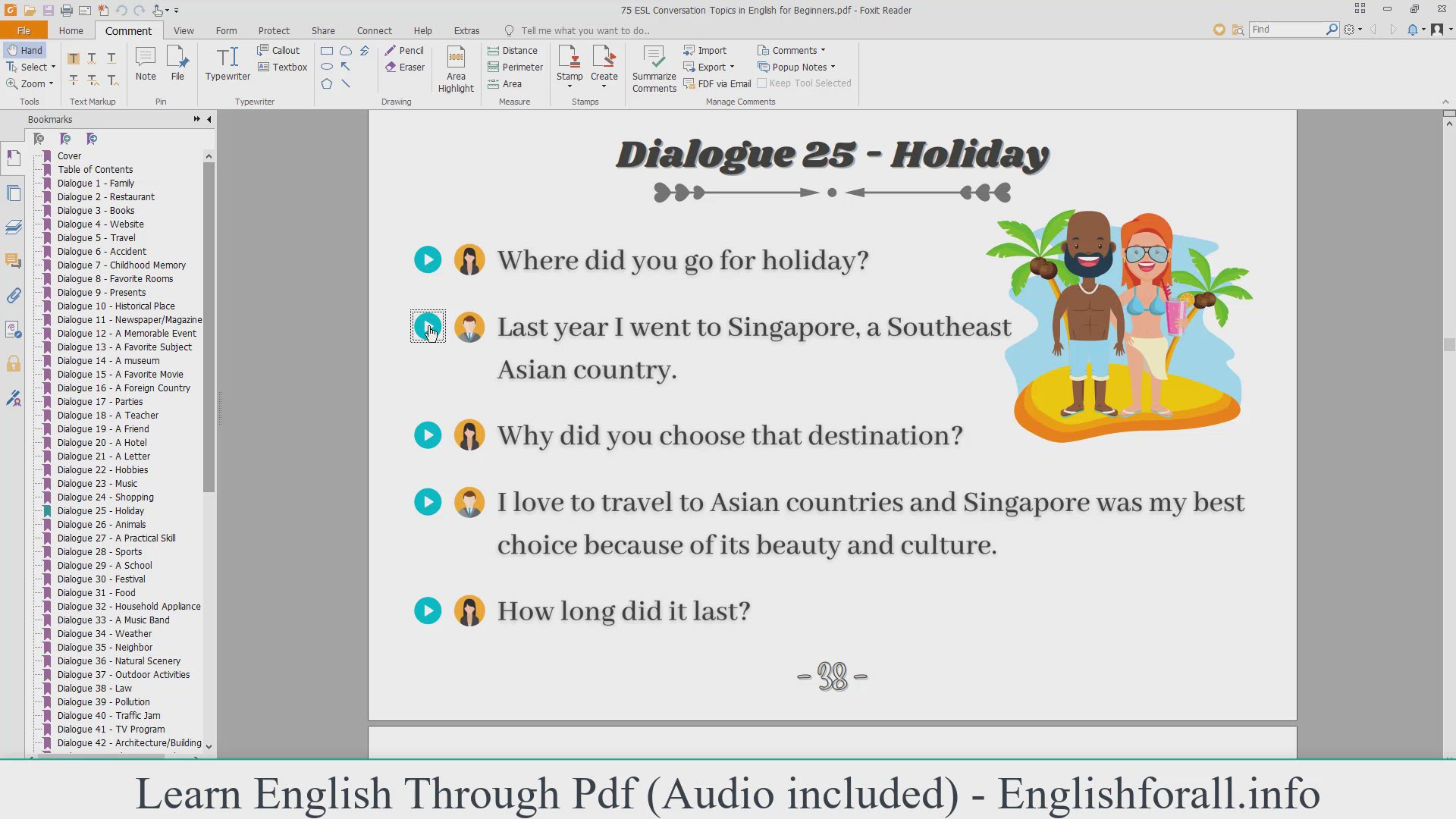1456x819 pixels.
Task: Click the Find search field
Action: tap(1287, 30)
